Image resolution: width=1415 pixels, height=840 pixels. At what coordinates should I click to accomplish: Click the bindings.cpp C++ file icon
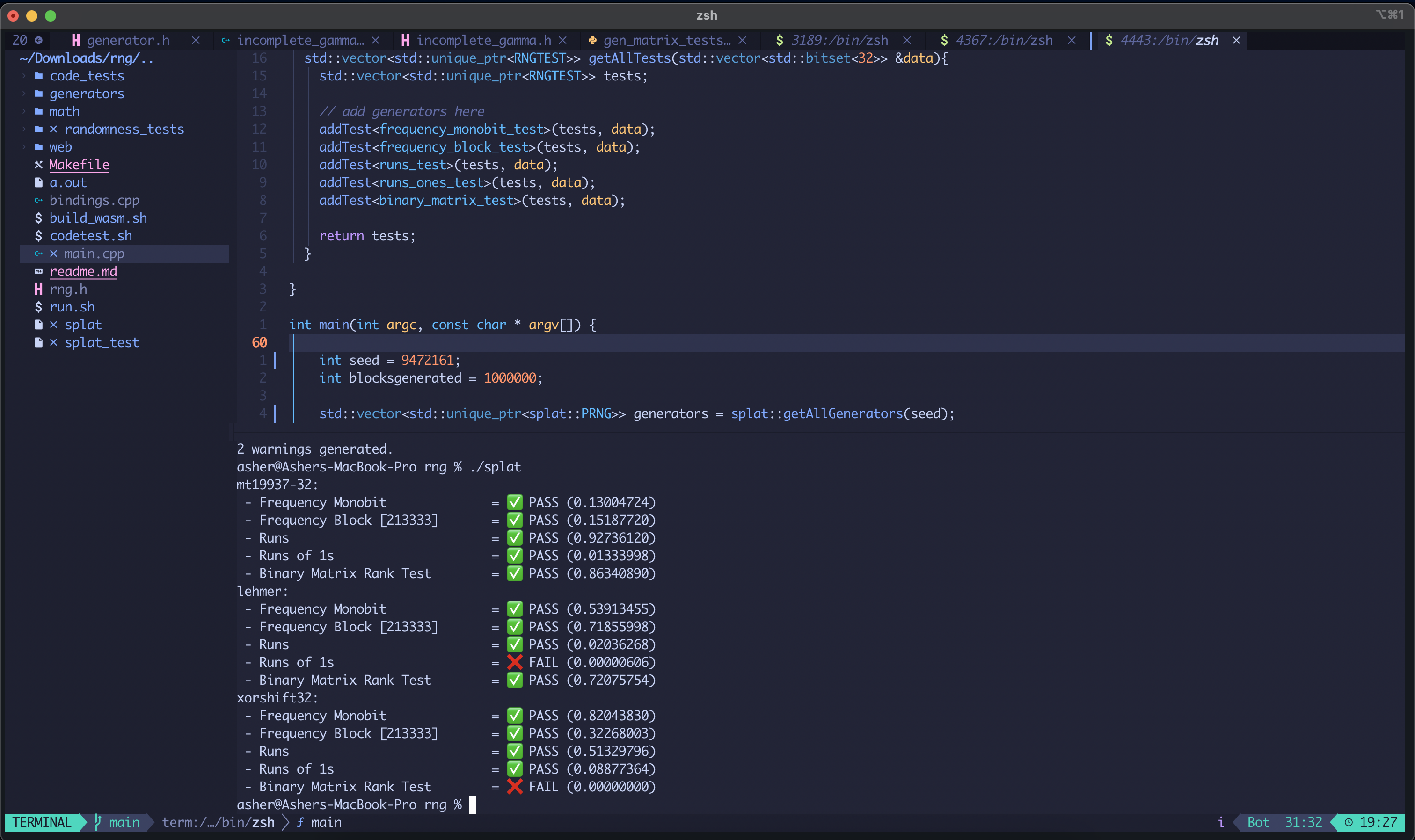(38, 200)
